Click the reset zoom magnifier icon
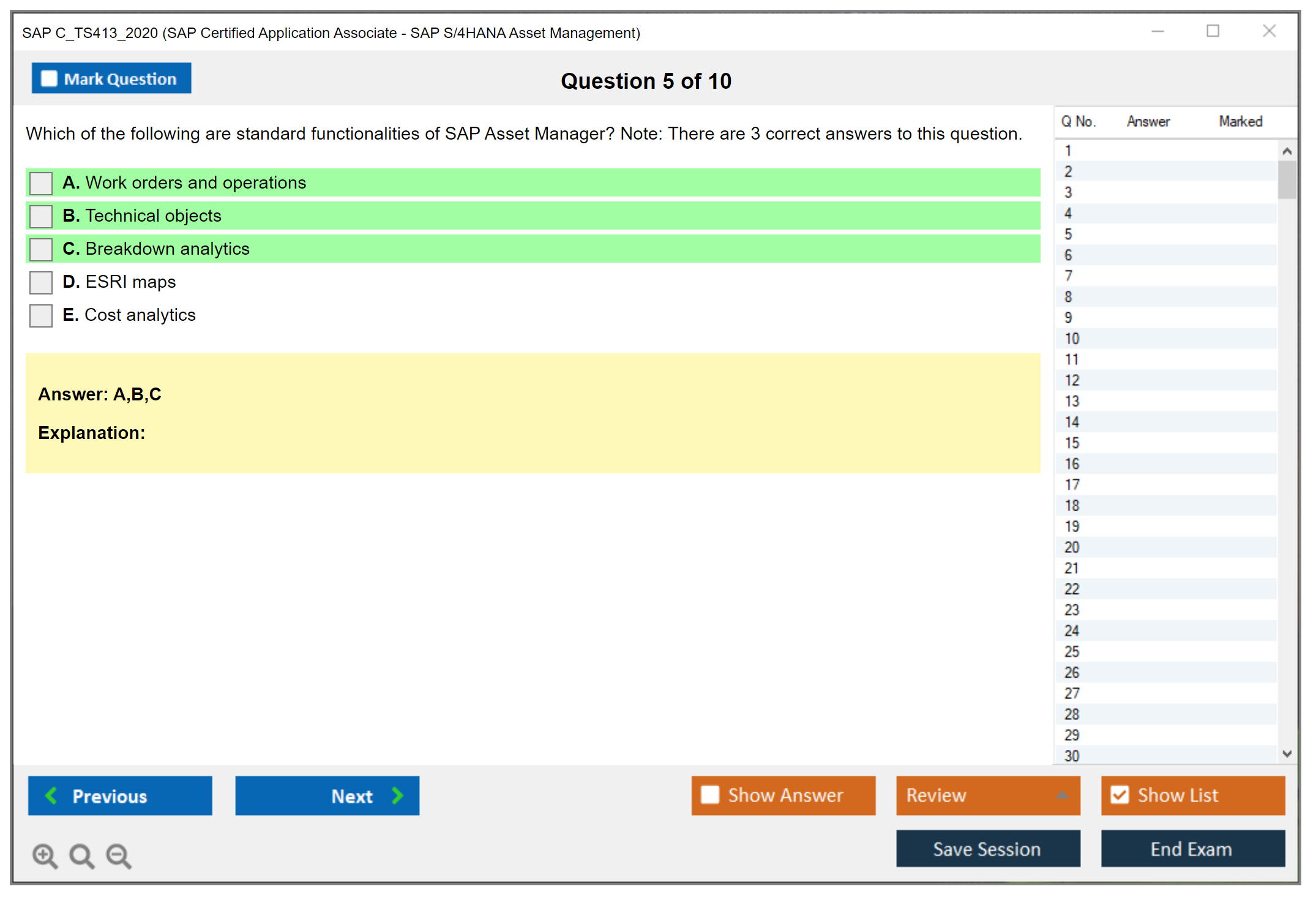Viewport: 1316px width, 900px height. point(81,855)
